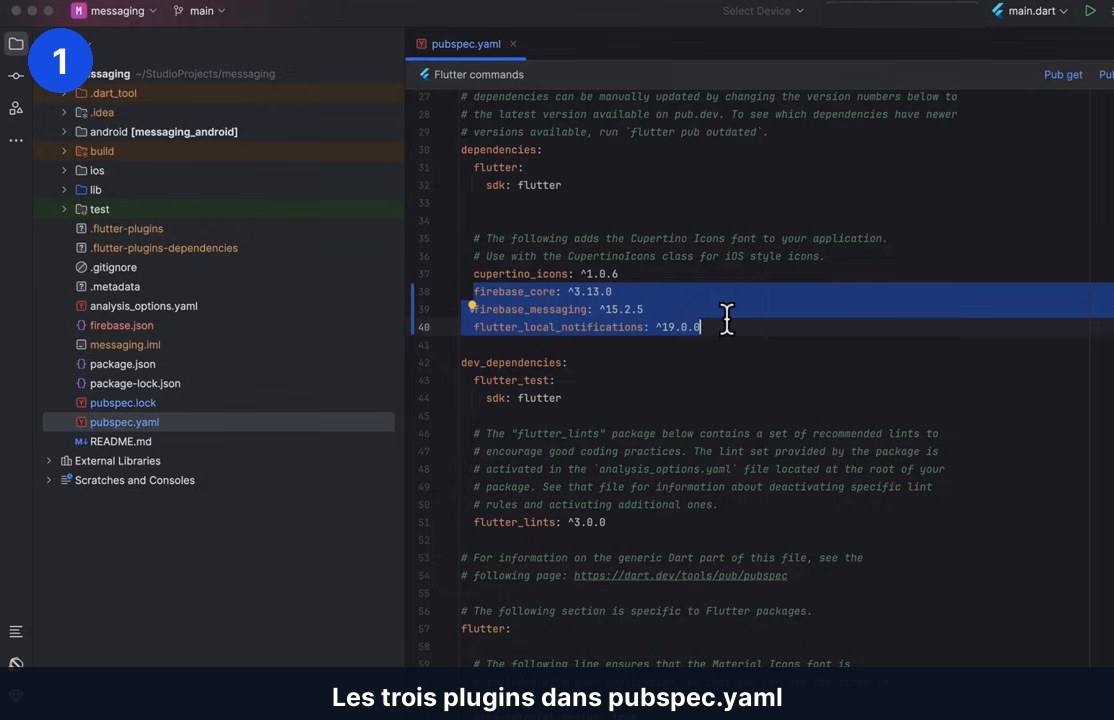Select .flutter-plugins file
The height and width of the screenshot is (720, 1114).
126,229
